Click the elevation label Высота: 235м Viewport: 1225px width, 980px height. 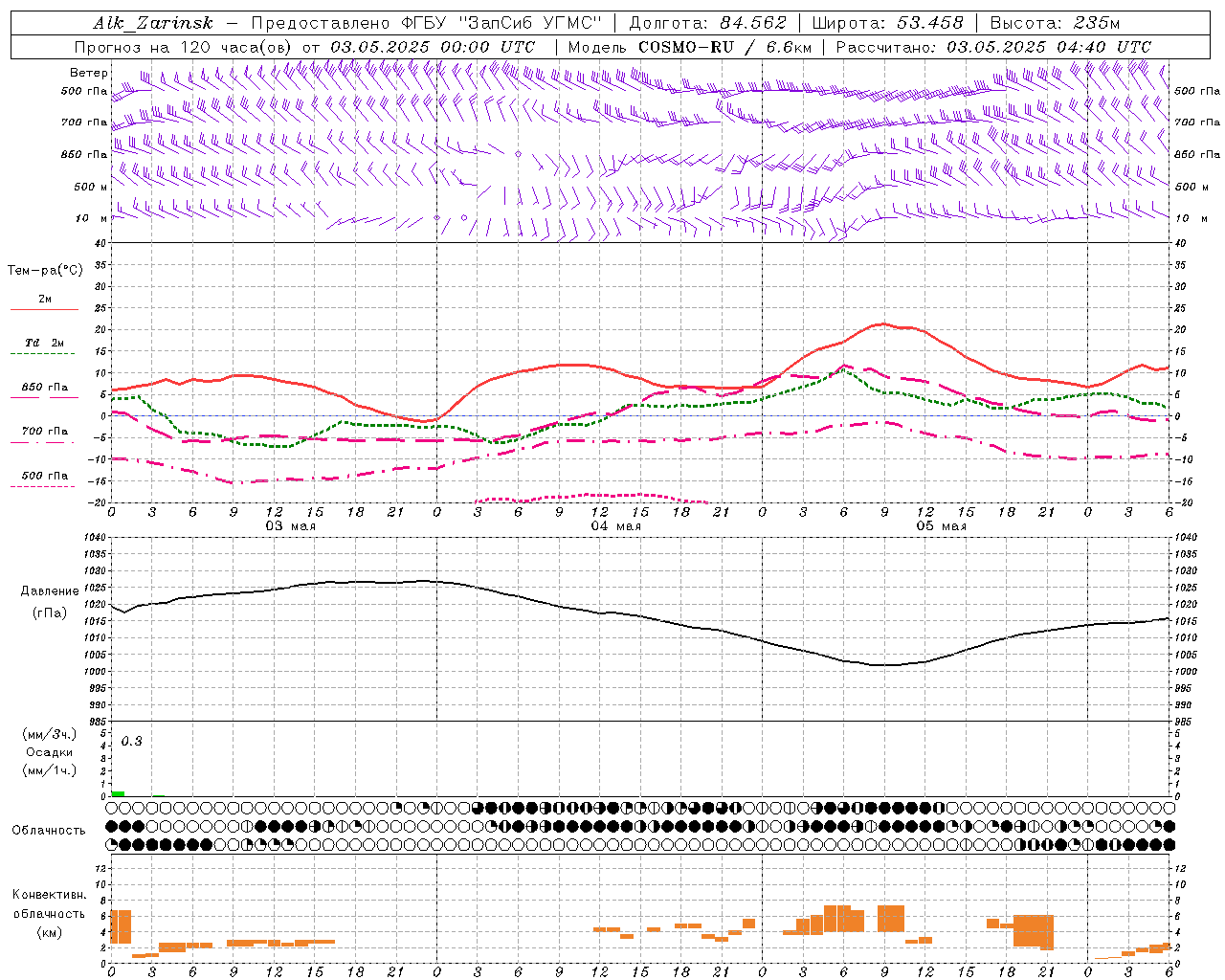click(1055, 23)
